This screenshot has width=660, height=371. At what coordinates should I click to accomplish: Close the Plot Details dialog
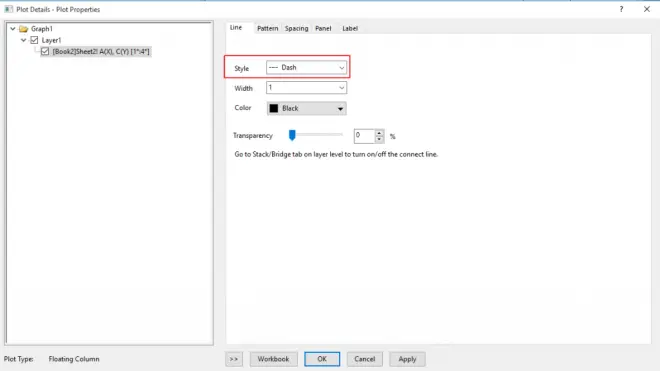pos(647,9)
